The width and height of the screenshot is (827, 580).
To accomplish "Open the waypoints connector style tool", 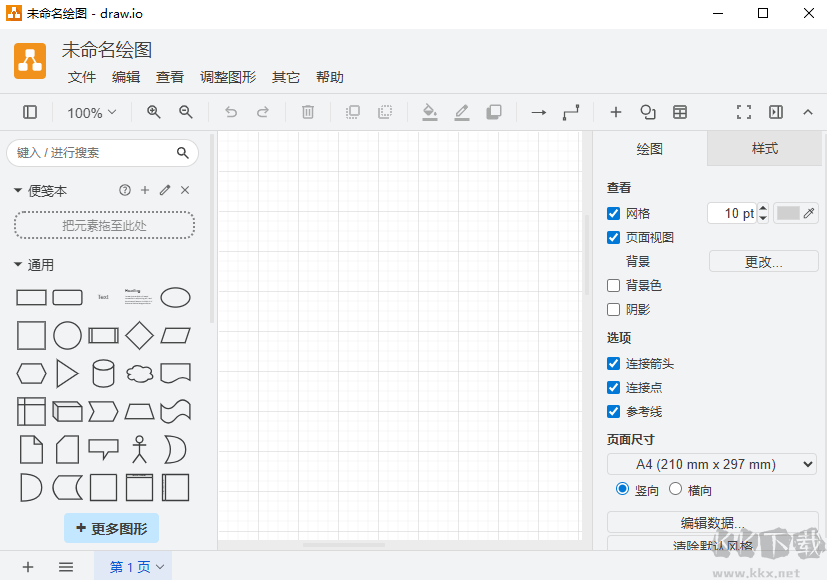I will 571,112.
